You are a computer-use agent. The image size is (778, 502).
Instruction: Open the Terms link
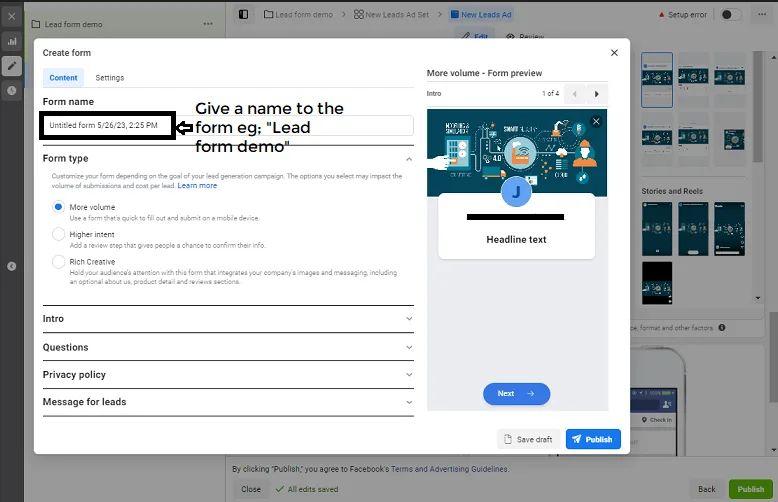pyautogui.click(x=401, y=469)
